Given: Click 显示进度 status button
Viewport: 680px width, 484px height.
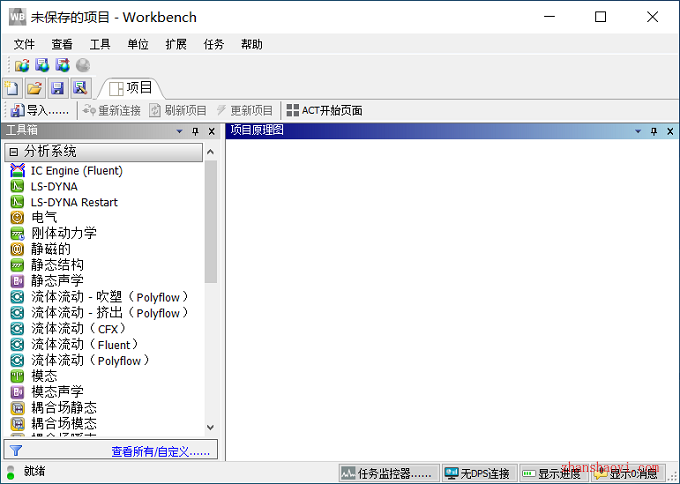Looking at the screenshot, I should [552, 474].
